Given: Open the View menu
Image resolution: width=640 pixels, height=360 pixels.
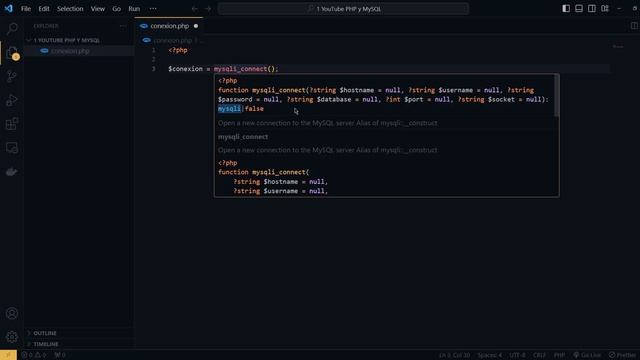Looking at the screenshot, I should (x=98, y=9).
